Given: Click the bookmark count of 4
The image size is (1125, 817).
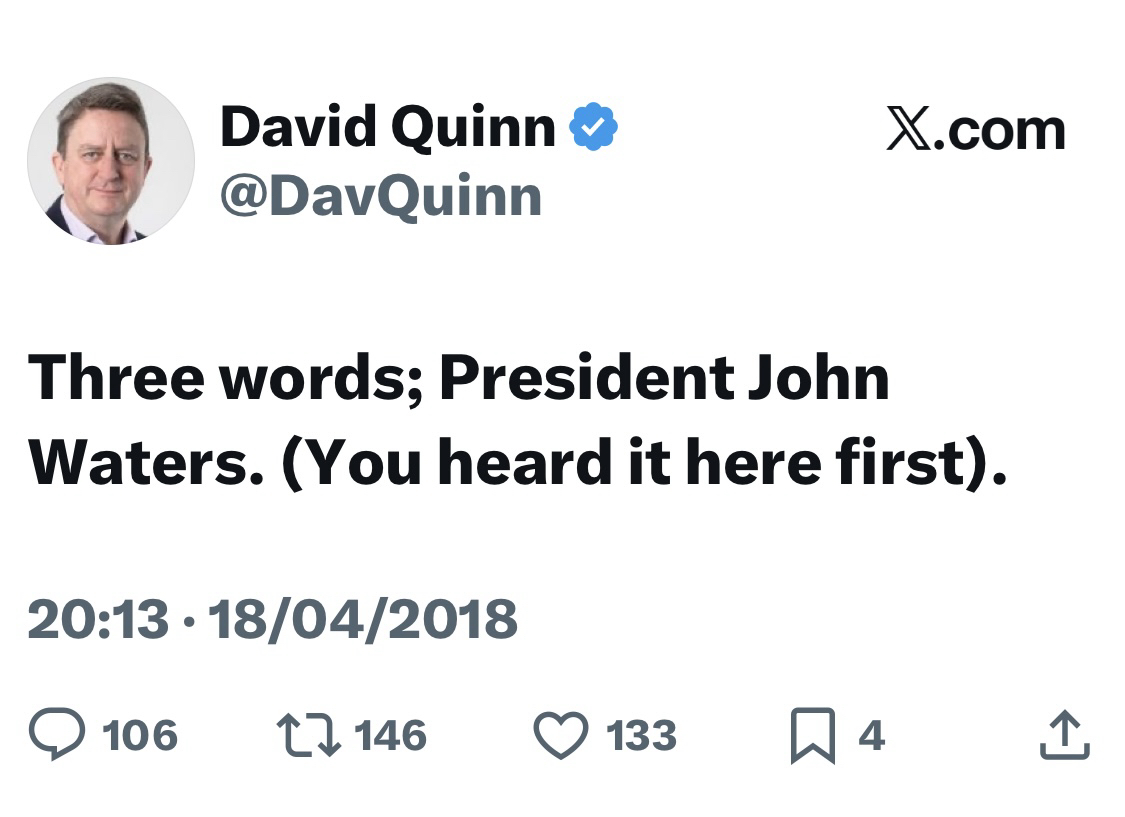Looking at the screenshot, I should pyautogui.click(x=871, y=736).
